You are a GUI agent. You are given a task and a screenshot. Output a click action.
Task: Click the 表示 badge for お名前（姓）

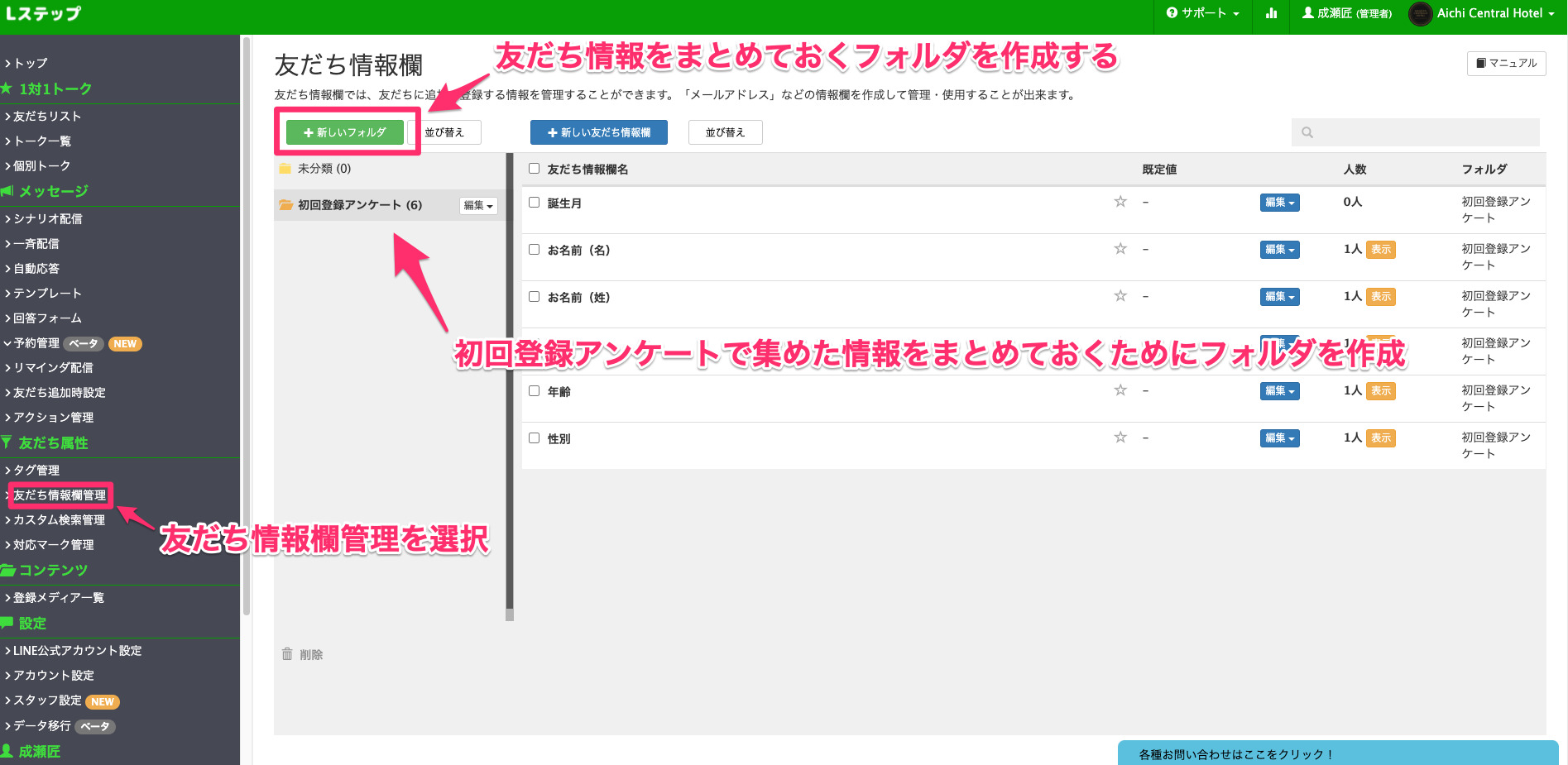(1380, 297)
